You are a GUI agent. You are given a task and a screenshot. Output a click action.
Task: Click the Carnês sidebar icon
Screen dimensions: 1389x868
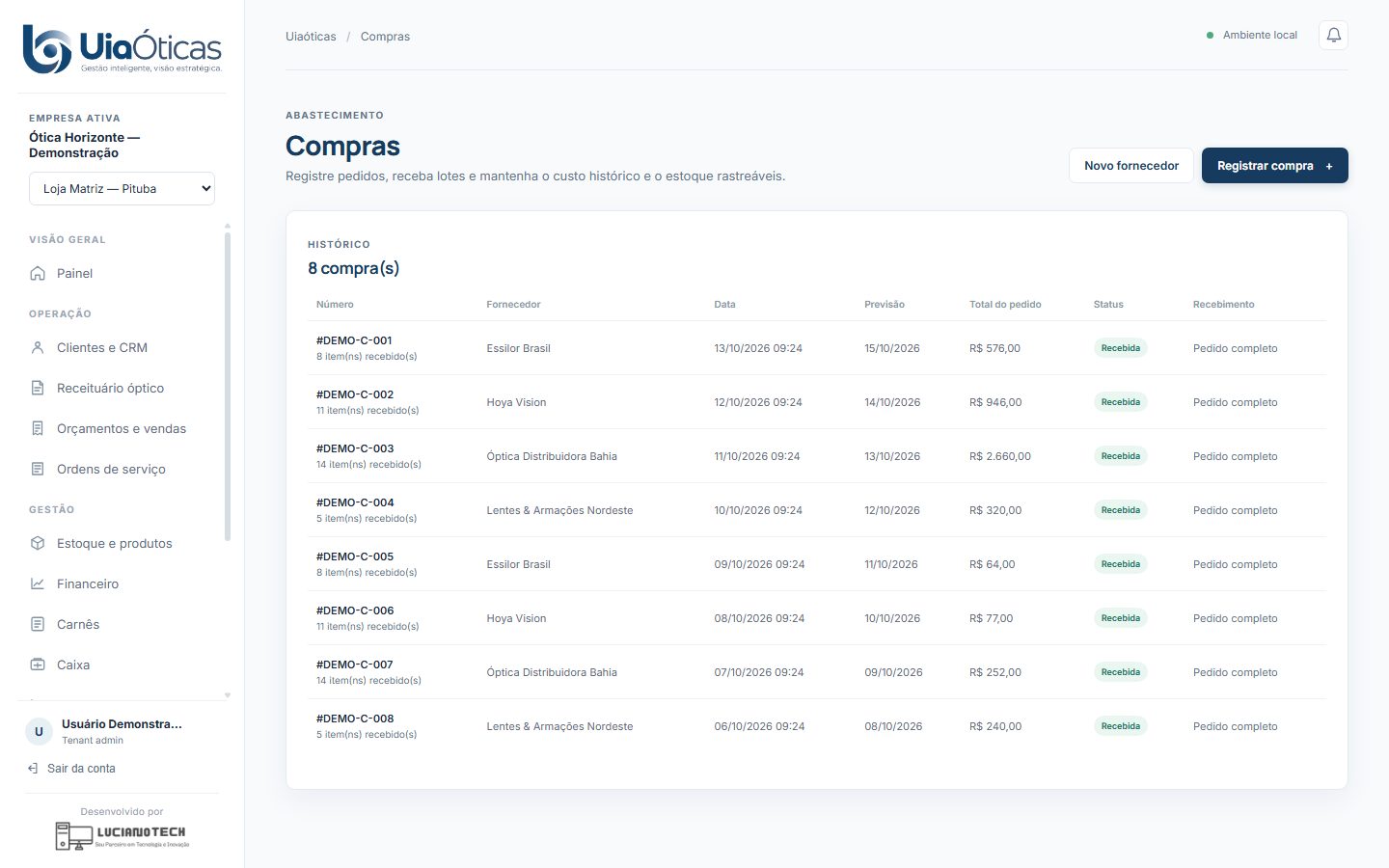tap(38, 624)
